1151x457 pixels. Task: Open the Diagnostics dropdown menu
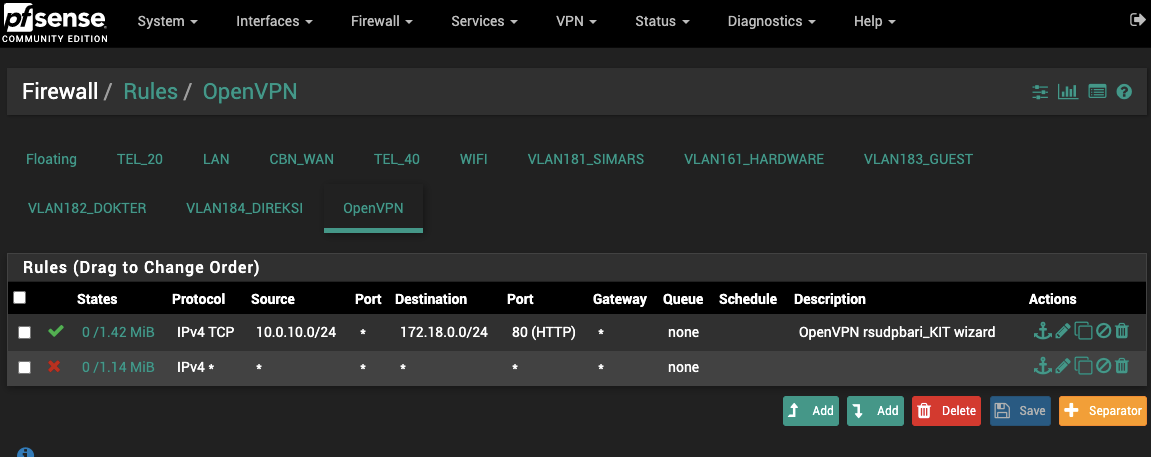click(x=771, y=21)
